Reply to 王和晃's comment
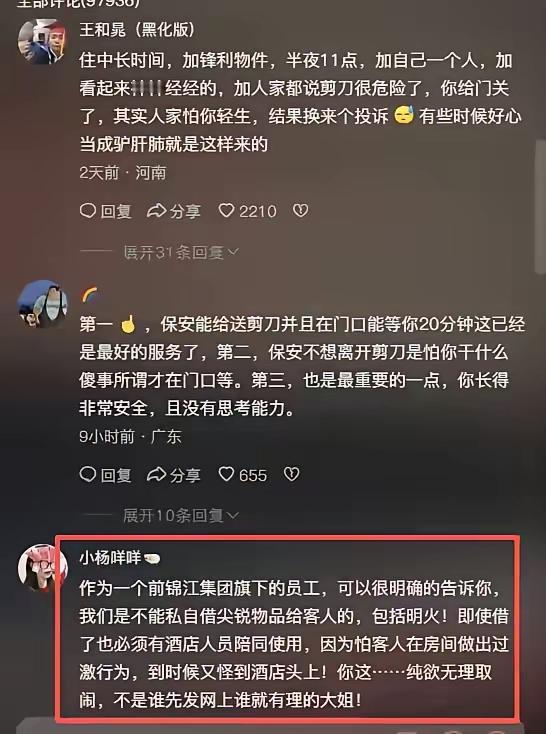 pyautogui.click(x=105, y=211)
